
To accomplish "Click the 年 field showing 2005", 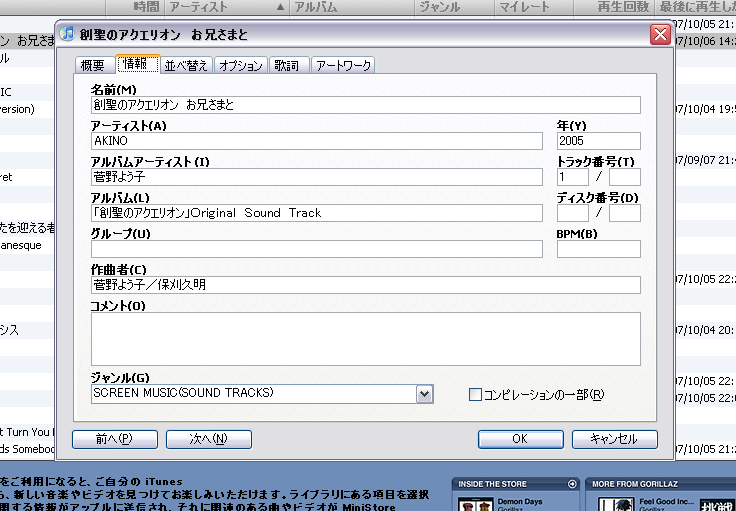I will point(598,141).
